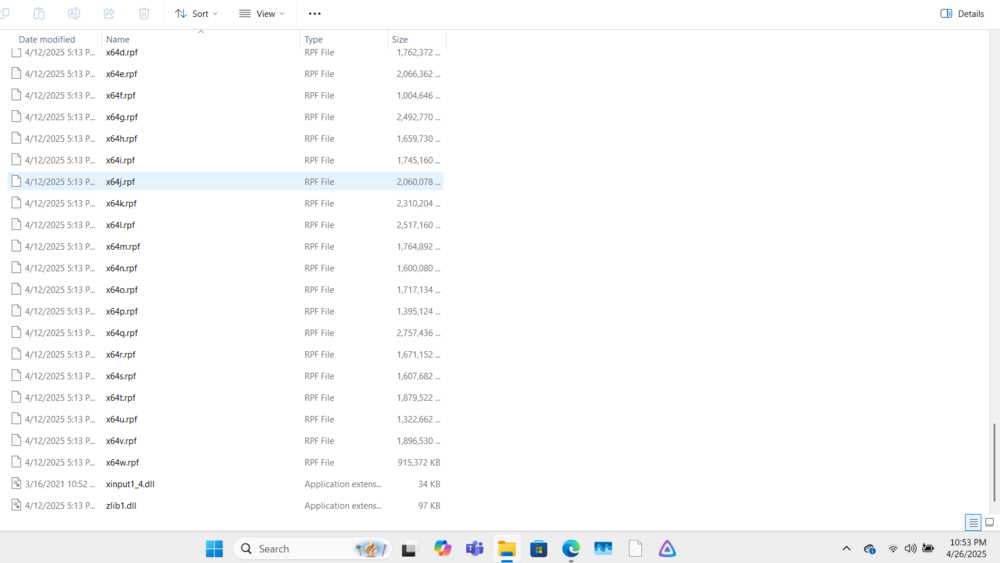Click the Delete trash icon in toolbar
Viewport: 1000px width, 563px height.
click(x=144, y=13)
